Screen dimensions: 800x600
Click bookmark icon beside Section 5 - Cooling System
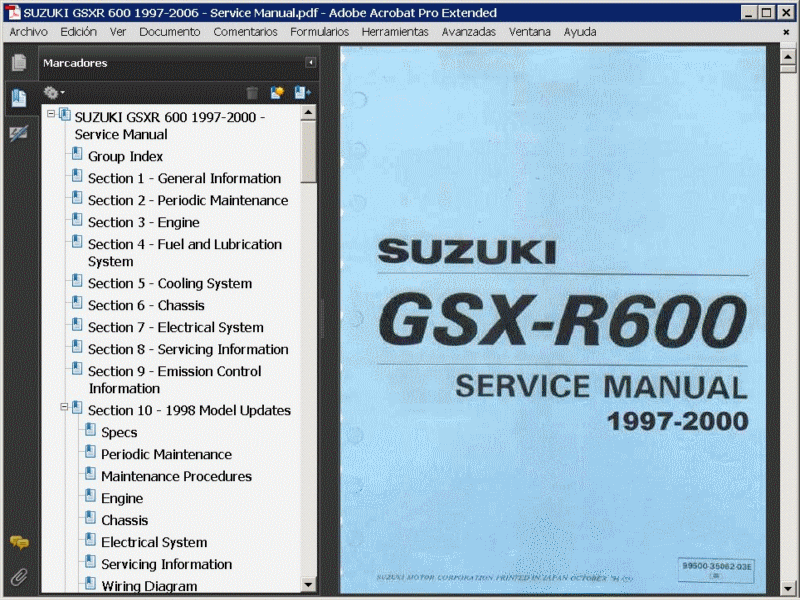[x=77, y=281]
